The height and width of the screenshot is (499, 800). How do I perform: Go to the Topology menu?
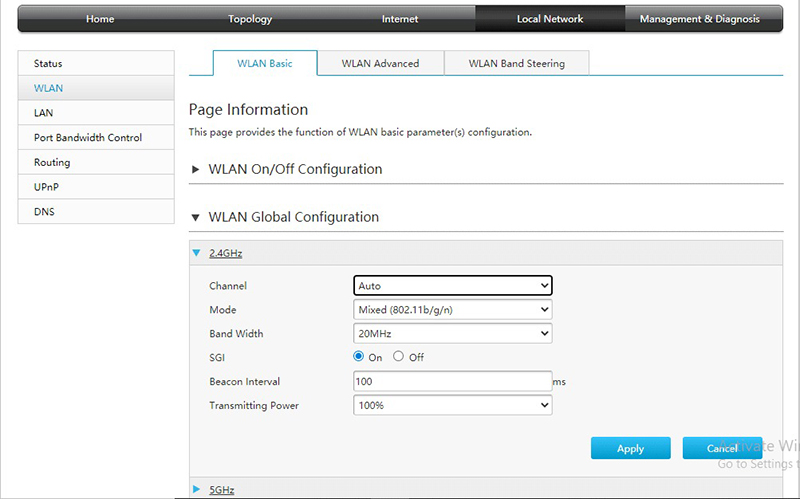pos(250,19)
